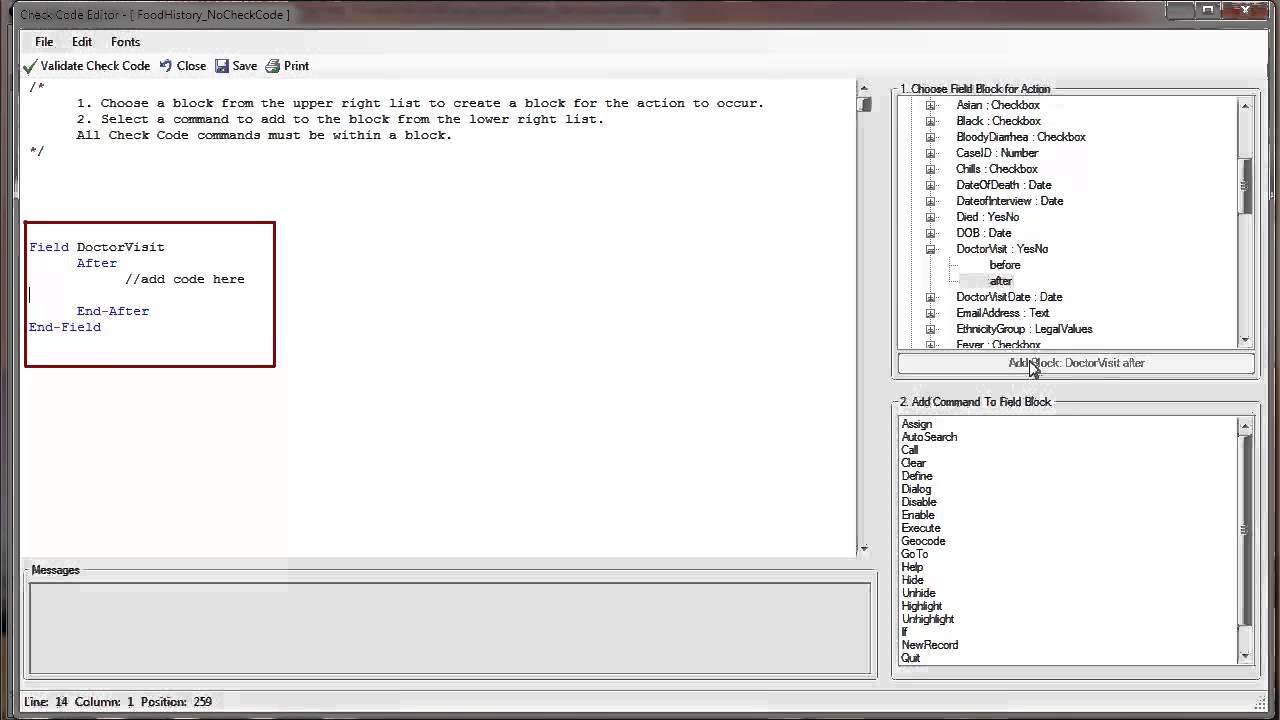Expand the Black : Checkbox tree node
The width and height of the screenshot is (1280, 720).
click(930, 121)
